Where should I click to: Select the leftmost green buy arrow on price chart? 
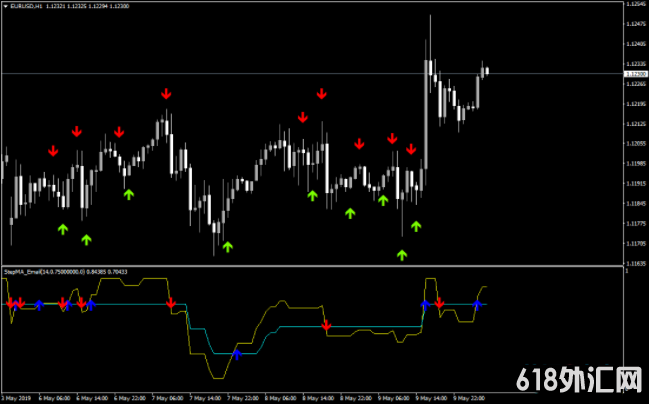coord(63,229)
